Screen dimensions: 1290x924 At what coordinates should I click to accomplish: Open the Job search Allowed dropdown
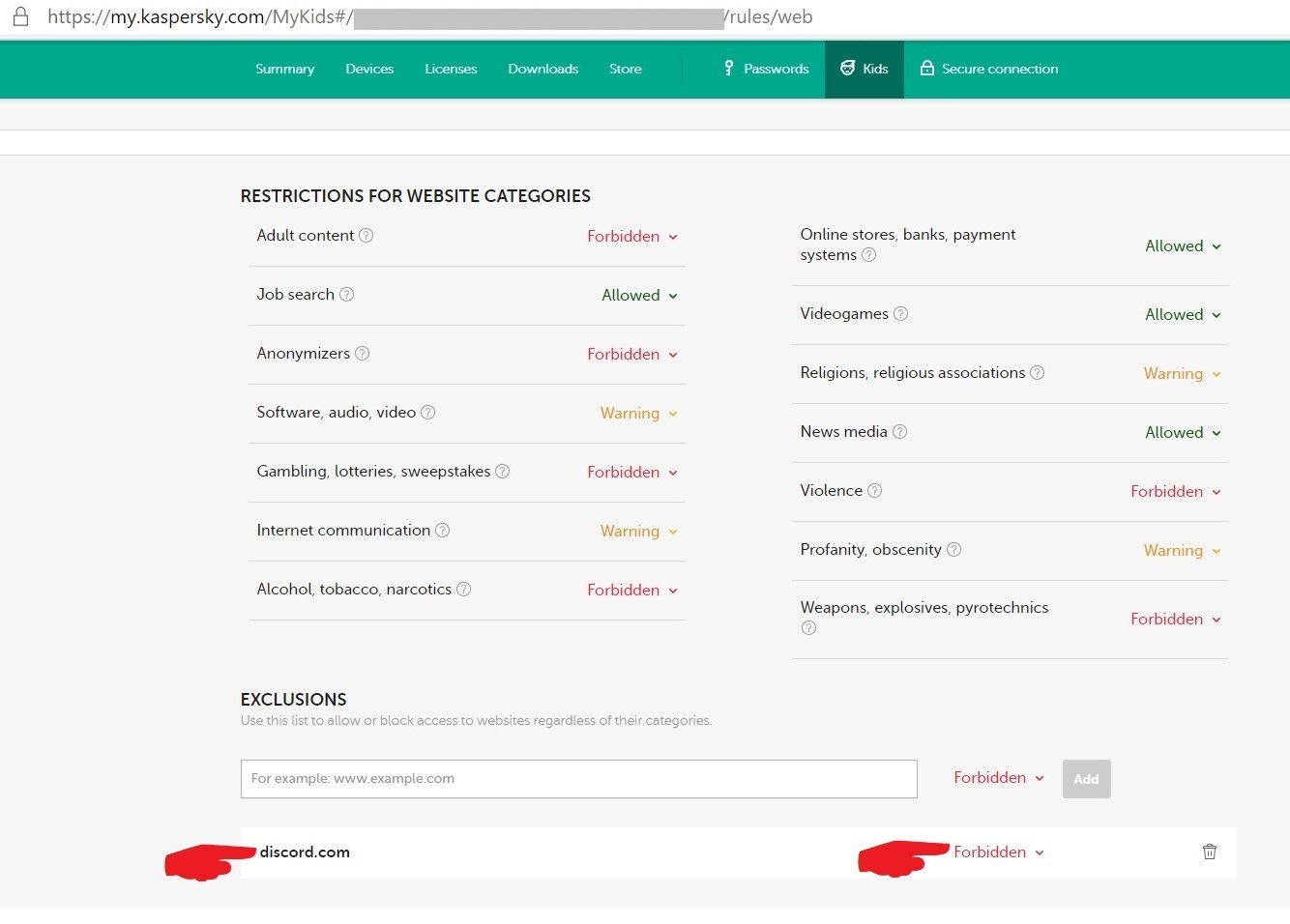(639, 295)
